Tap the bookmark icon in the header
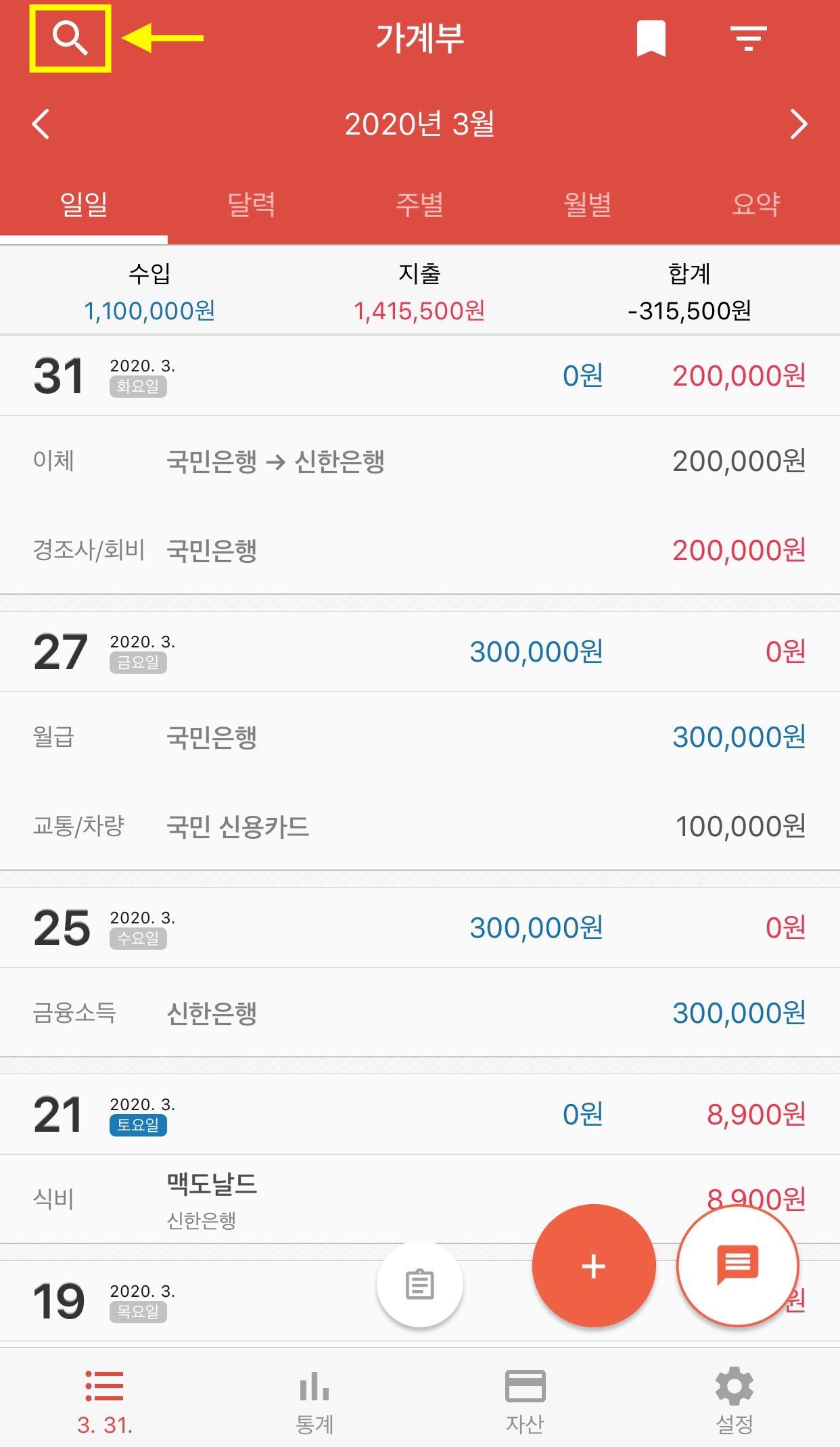840x1447 pixels. [x=651, y=39]
